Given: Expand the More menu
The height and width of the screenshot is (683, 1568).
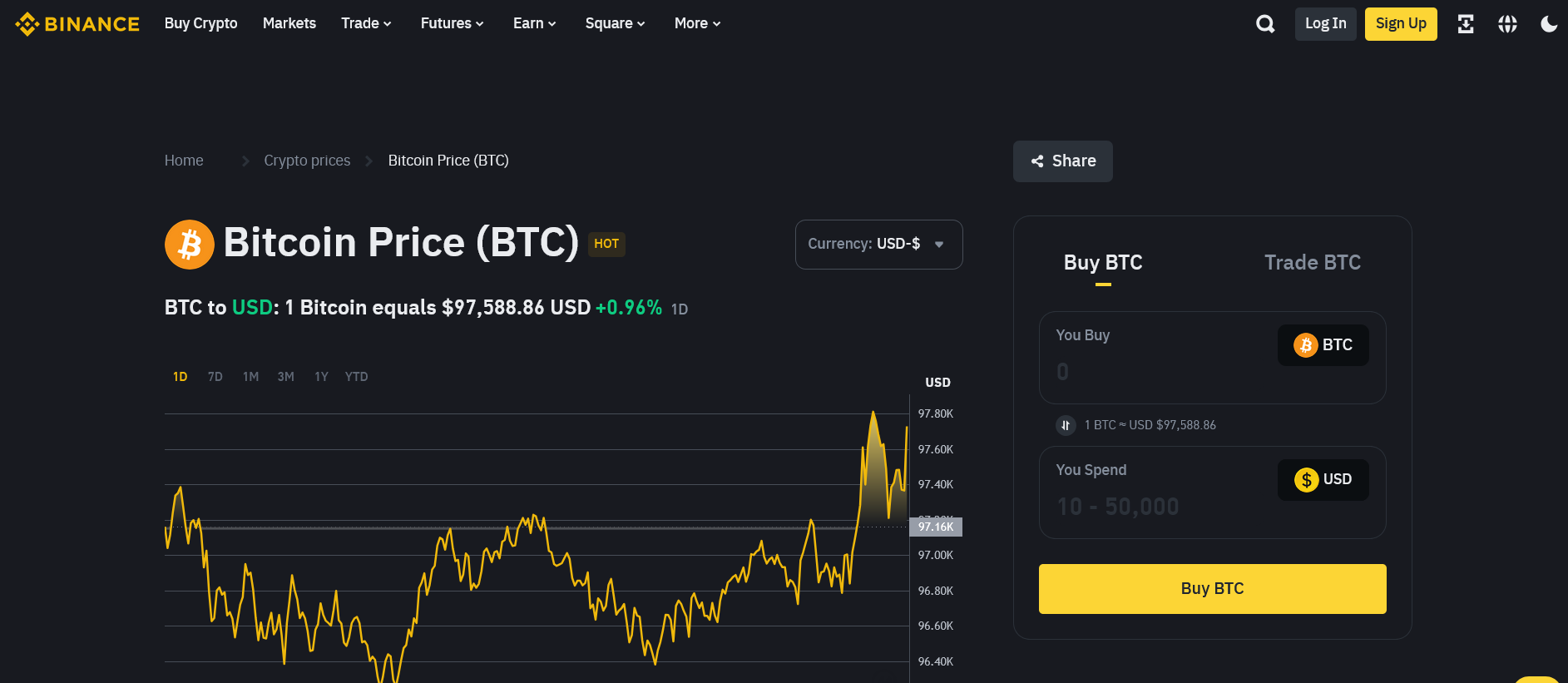Looking at the screenshot, I should pyautogui.click(x=697, y=23).
